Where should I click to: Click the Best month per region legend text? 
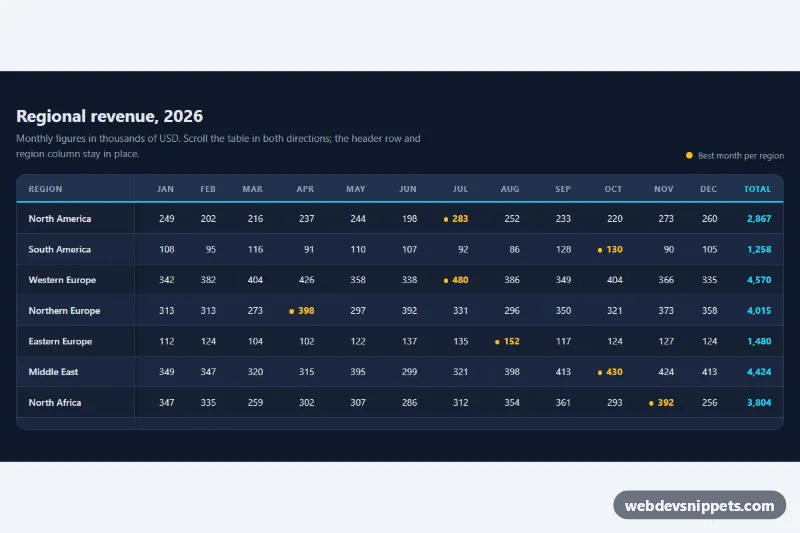(x=741, y=156)
